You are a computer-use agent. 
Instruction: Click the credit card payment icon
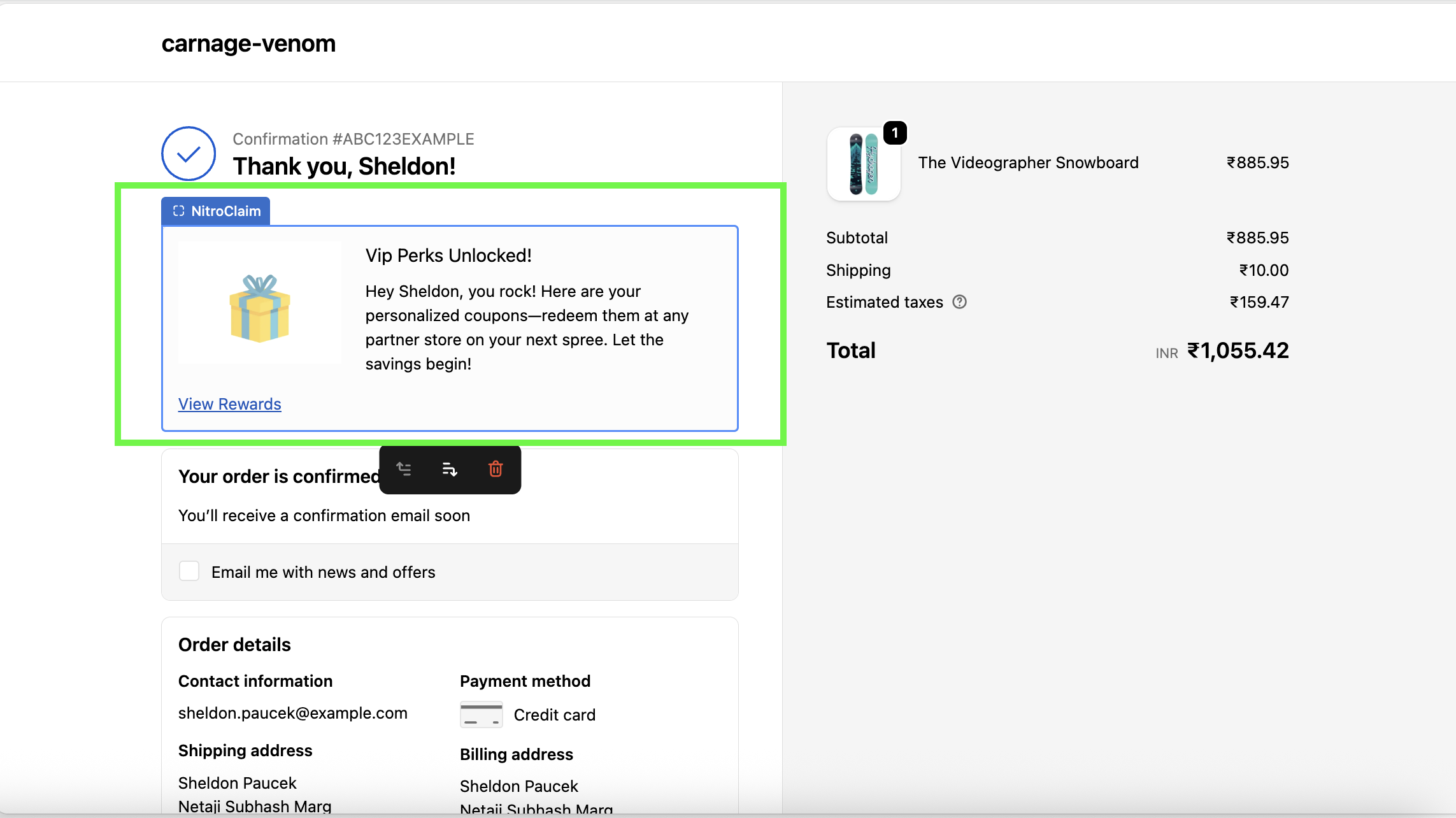pos(481,715)
